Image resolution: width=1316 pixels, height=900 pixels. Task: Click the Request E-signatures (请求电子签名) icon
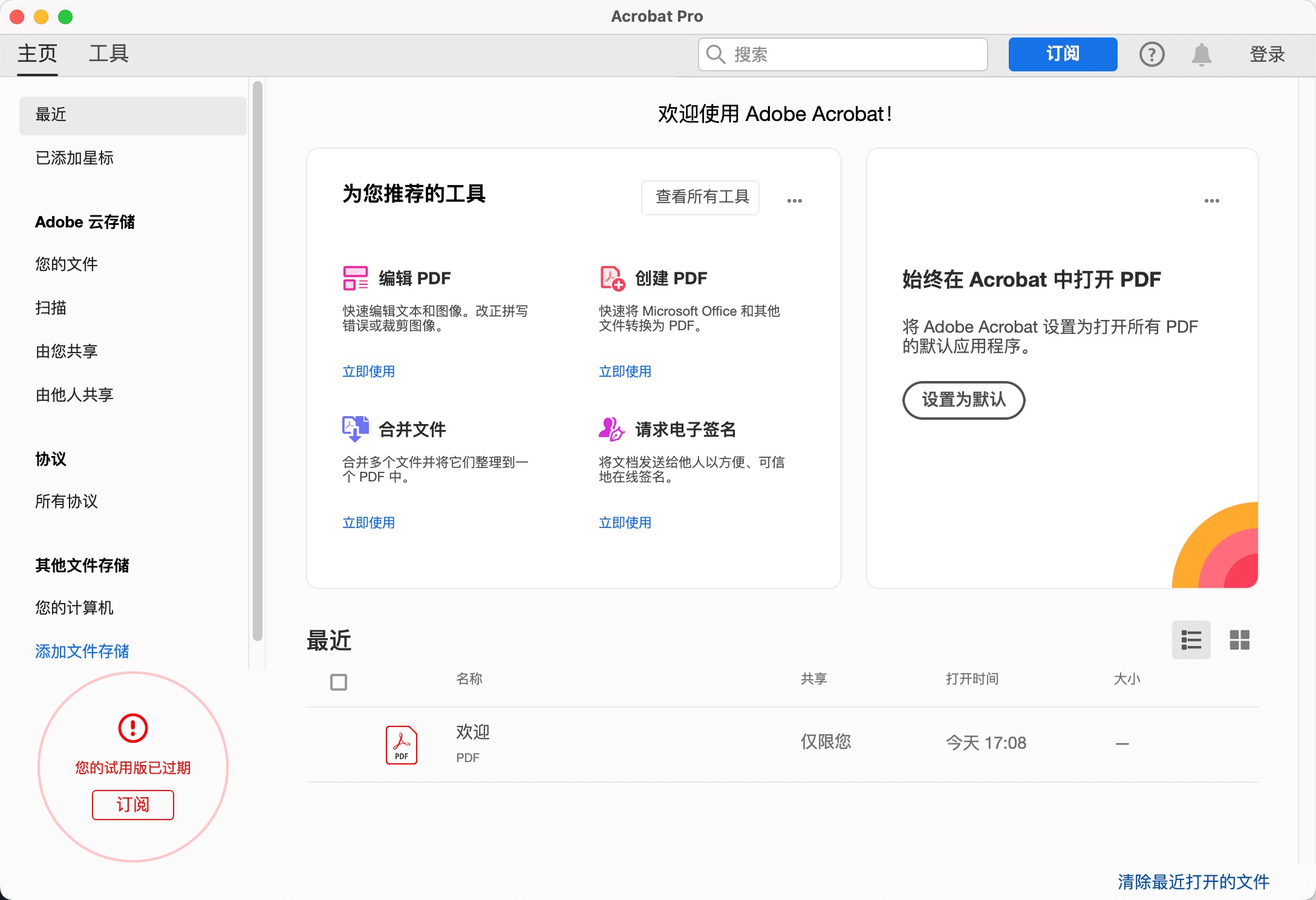click(611, 429)
